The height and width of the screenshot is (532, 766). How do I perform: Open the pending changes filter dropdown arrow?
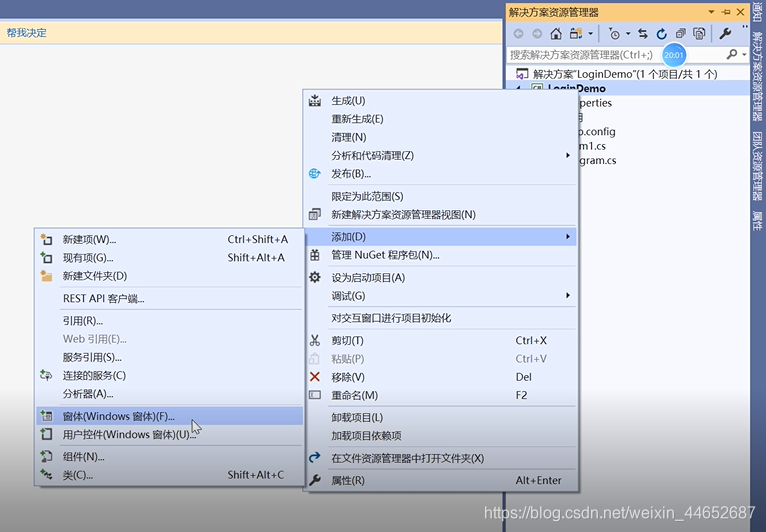[x=628, y=34]
